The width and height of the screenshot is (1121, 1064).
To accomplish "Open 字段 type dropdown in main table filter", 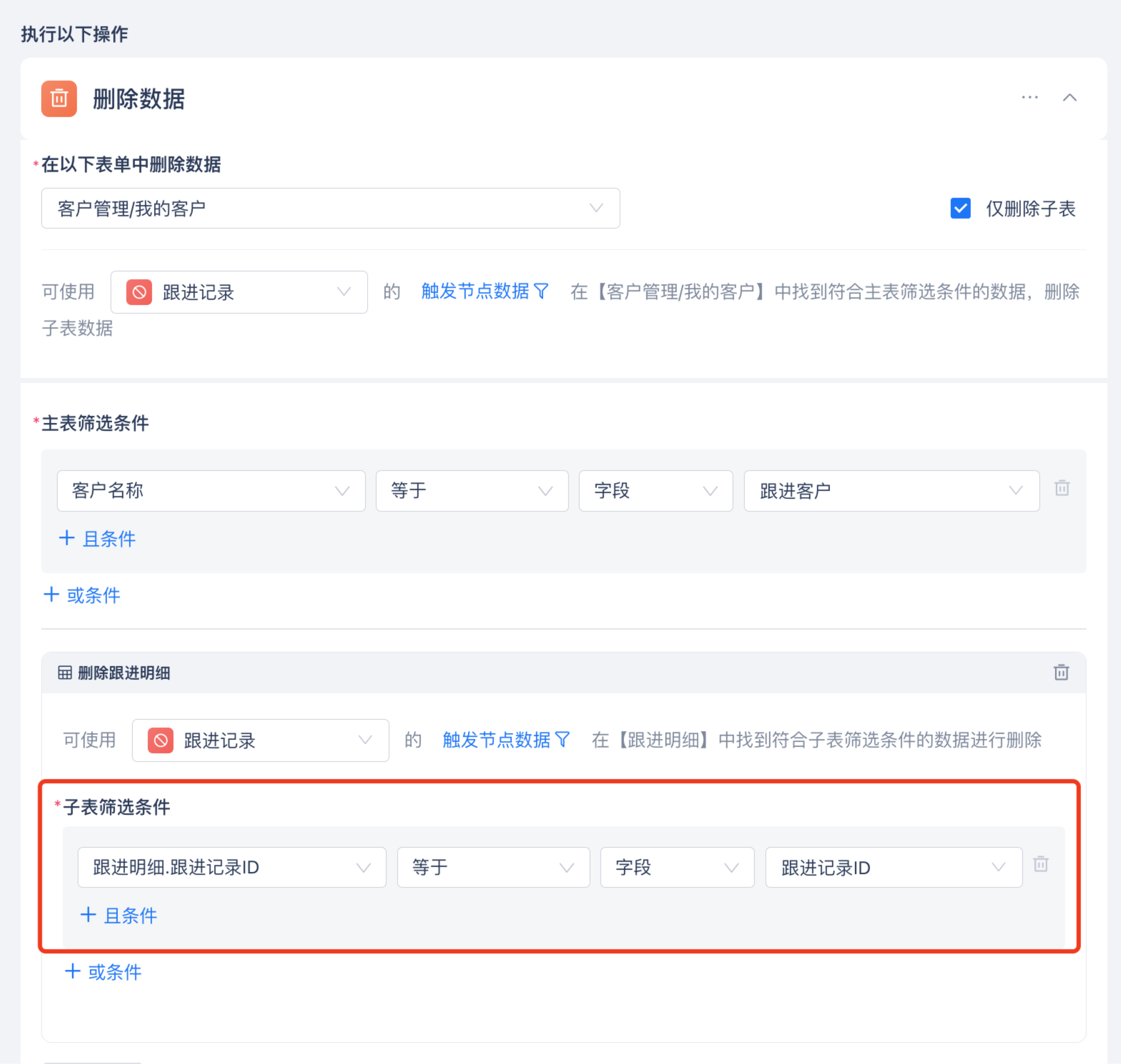I will (656, 491).
